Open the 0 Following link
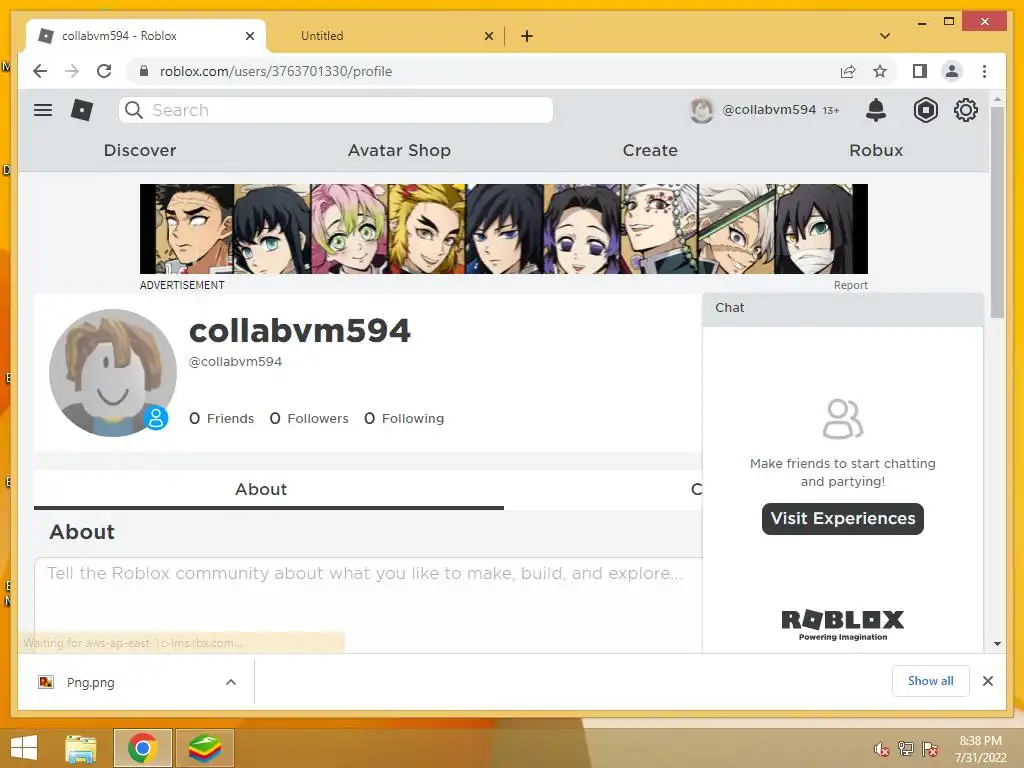This screenshot has height=768, width=1024. [x=404, y=418]
